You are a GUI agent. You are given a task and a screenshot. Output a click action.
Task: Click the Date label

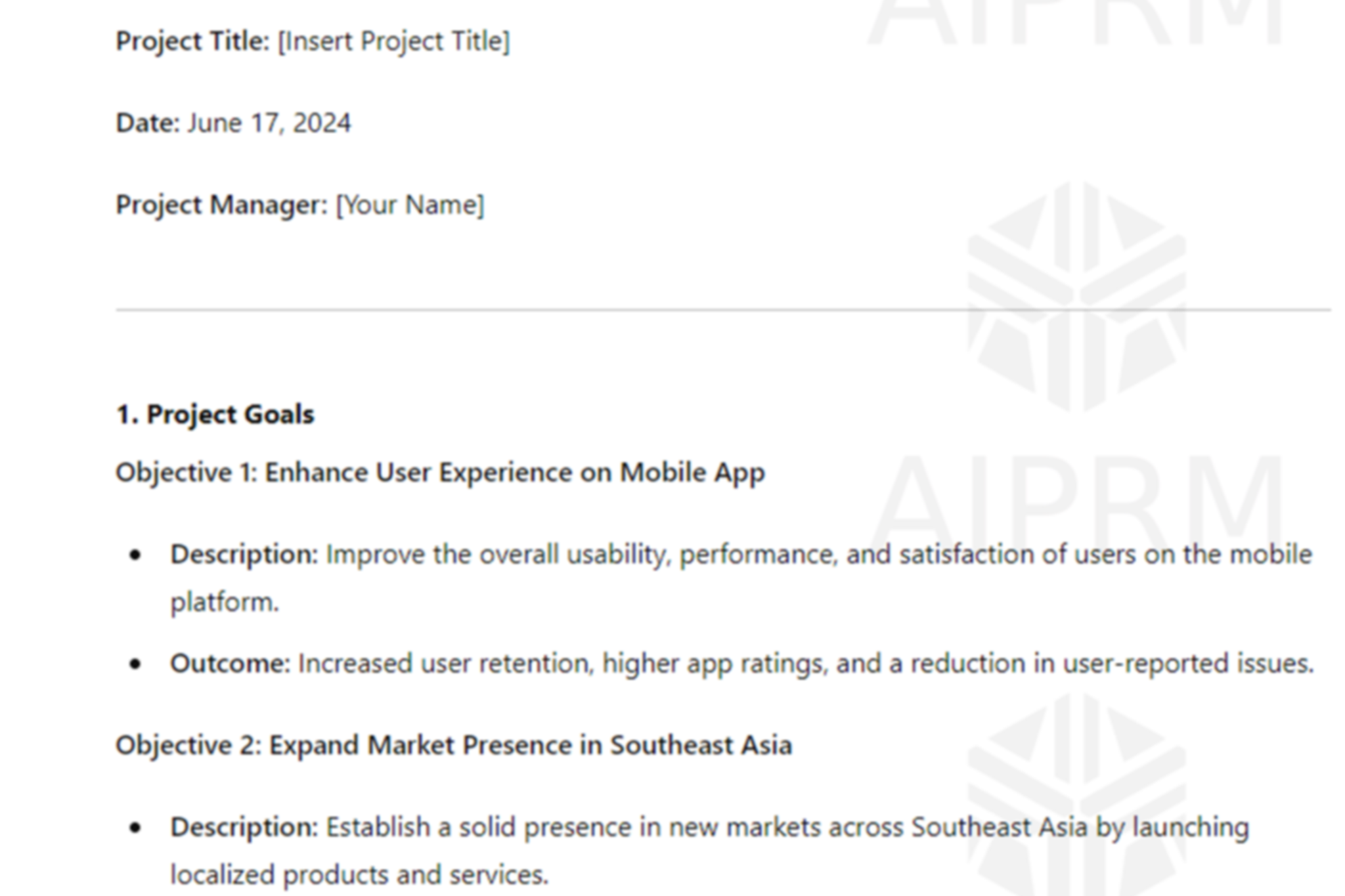click(148, 123)
